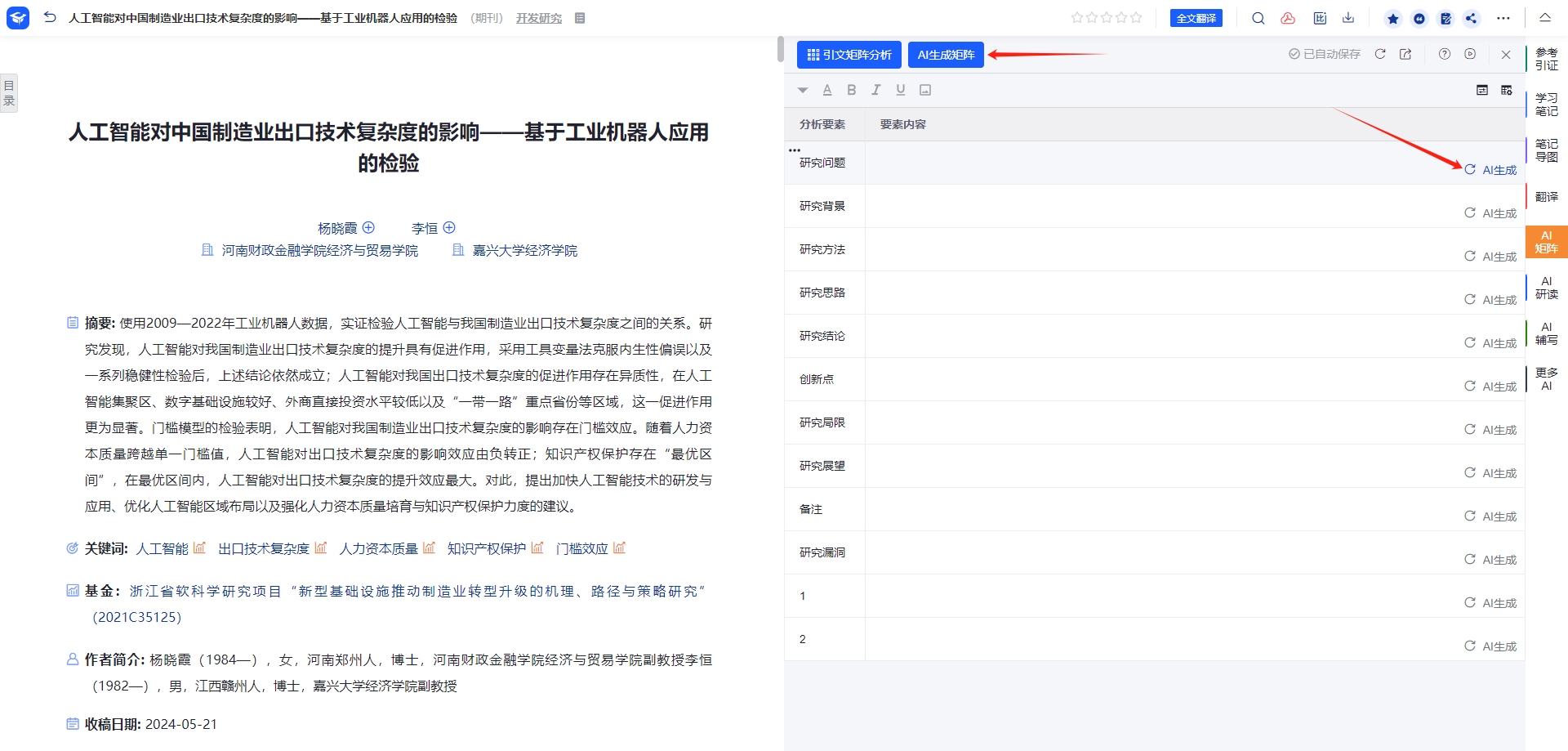Click the insert image icon in matrix toolbar
Screen dimensions: 1568x751
[925, 90]
